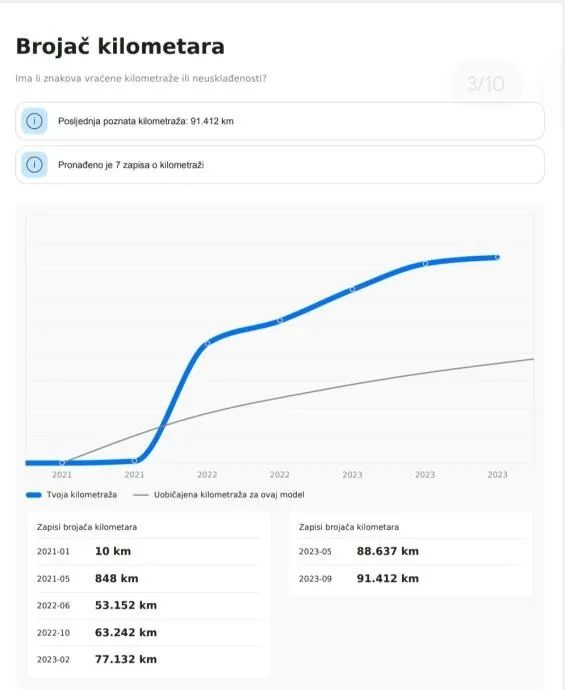This screenshot has height=690, width=565.
Task: Select the first chart data point at 2021
Action: (62, 462)
